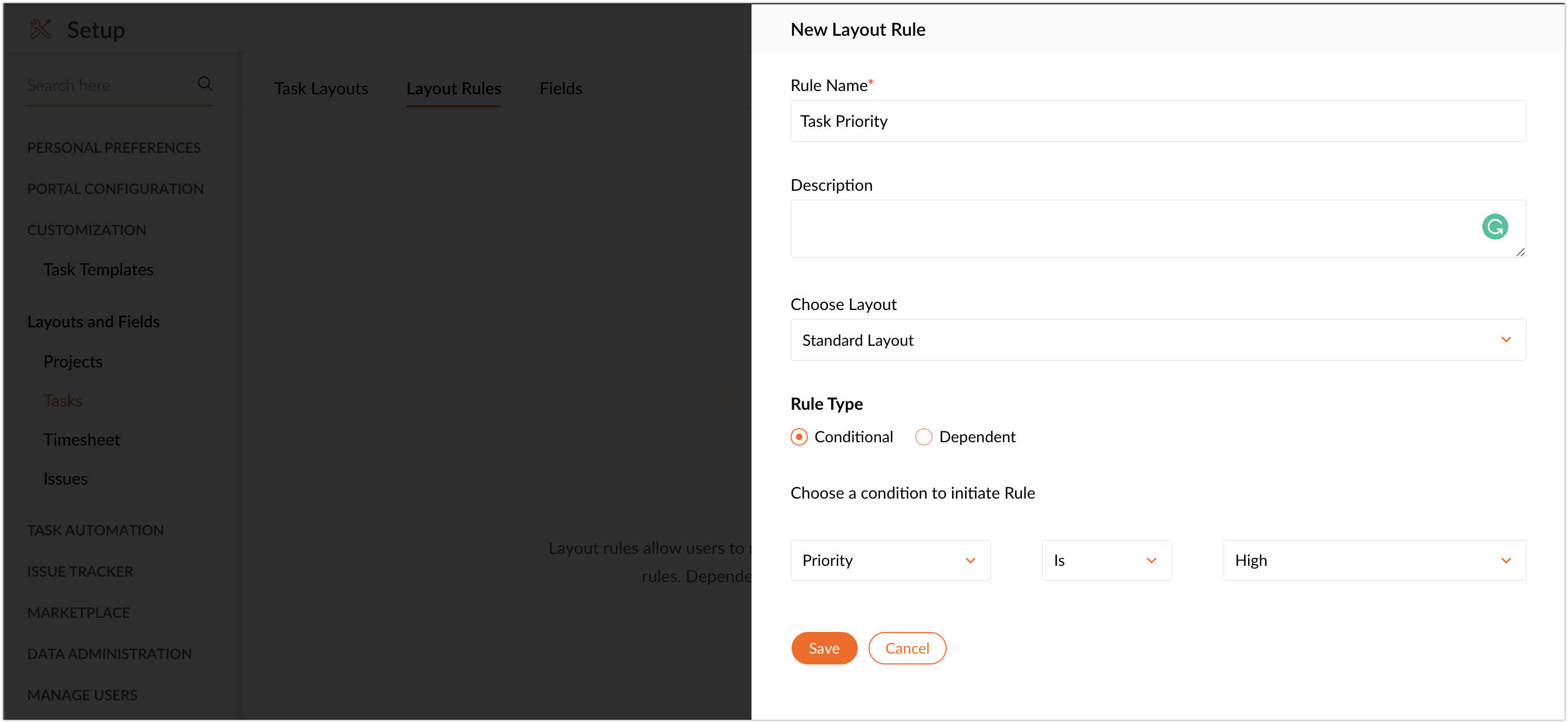The image size is (1568, 723).
Task: Open Timesheet under Layouts and Fields
Action: 81,440
